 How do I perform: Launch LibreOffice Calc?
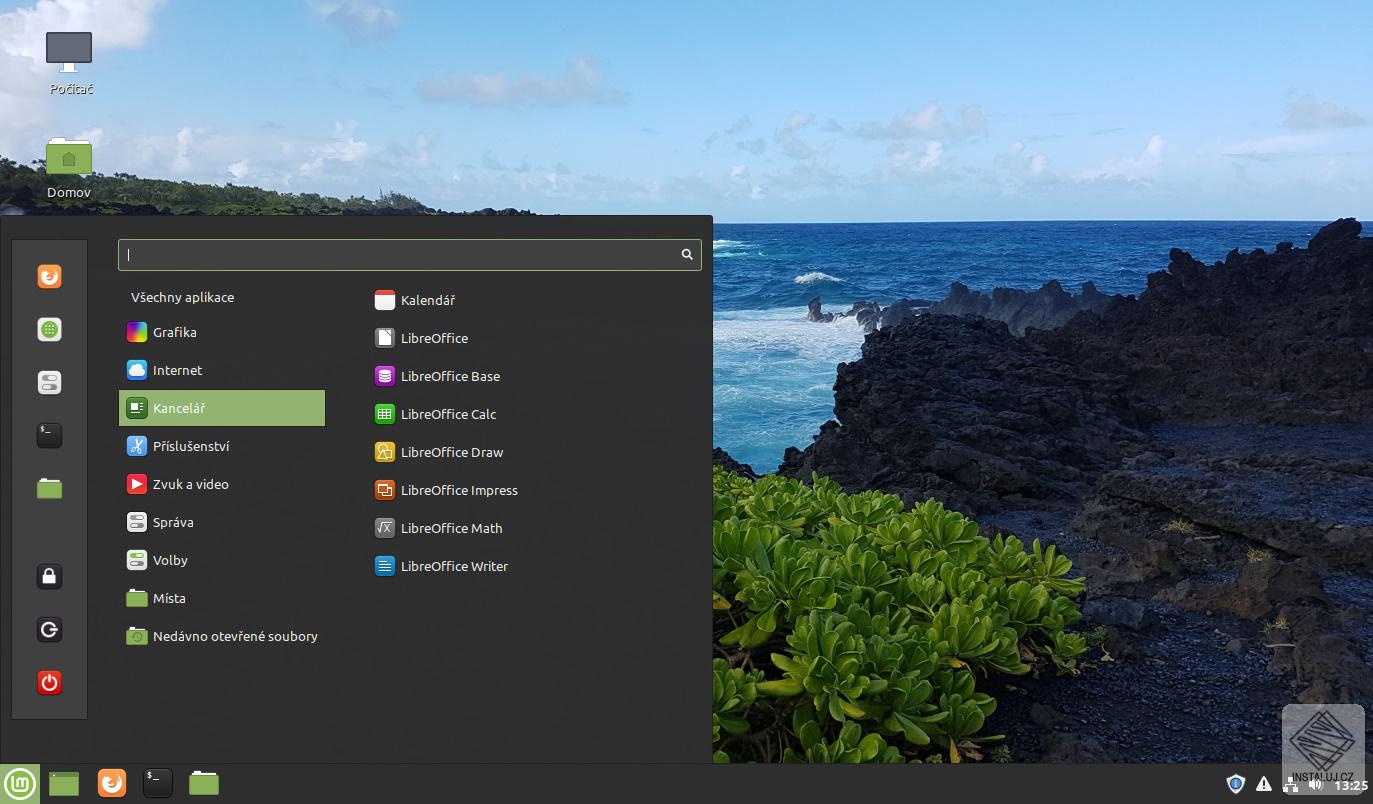point(447,414)
